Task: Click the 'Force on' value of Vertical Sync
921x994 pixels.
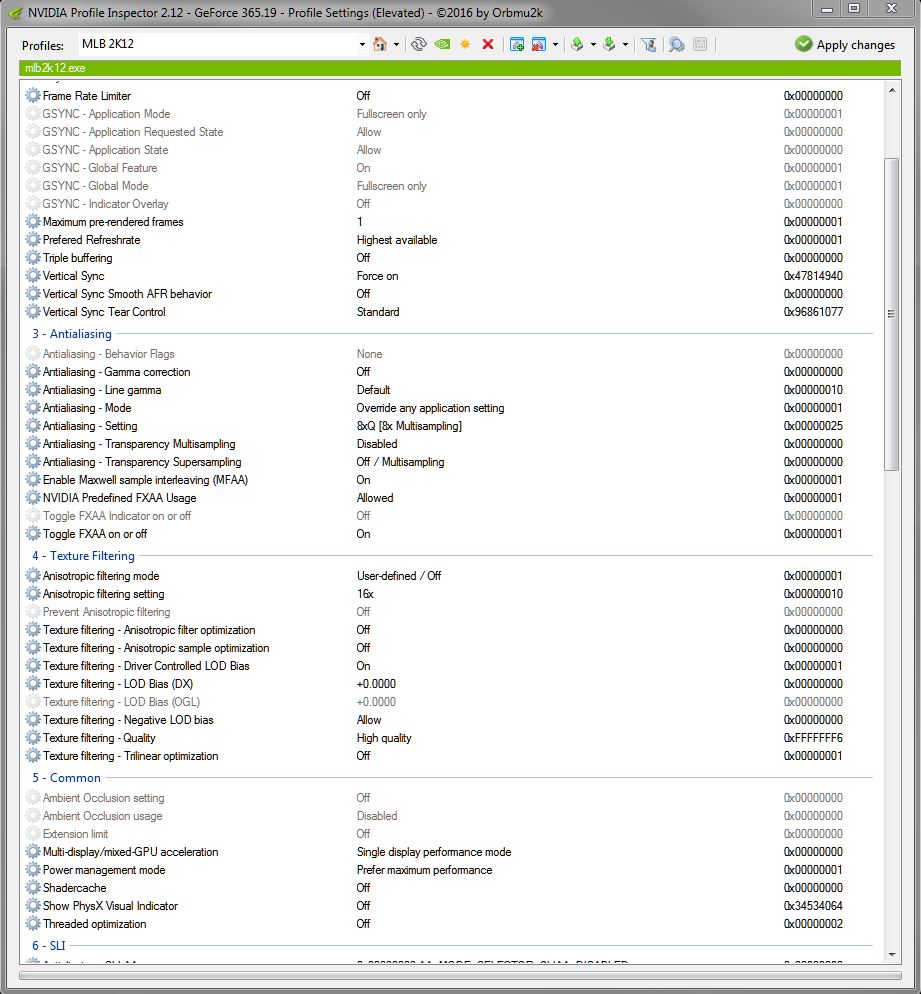Action: [x=378, y=276]
